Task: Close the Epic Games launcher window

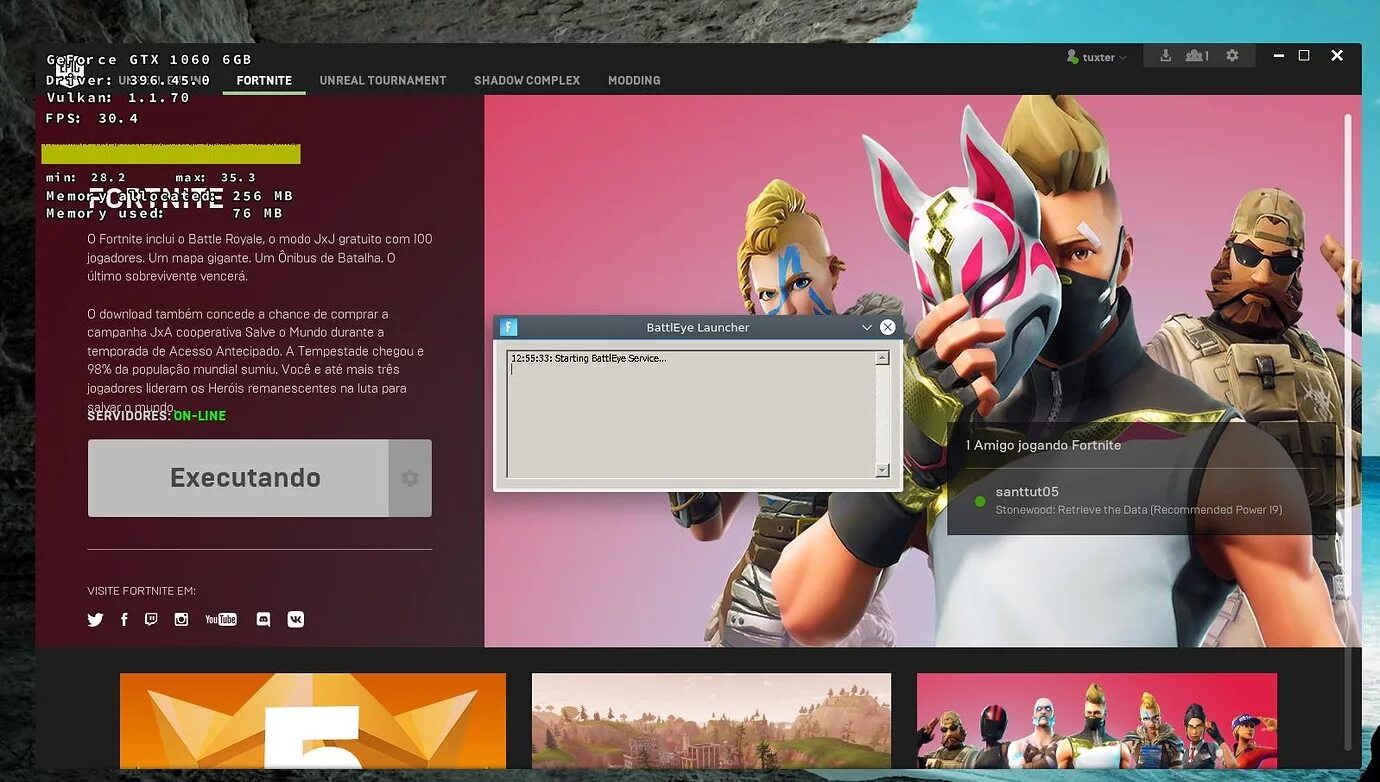Action: tap(1337, 56)
